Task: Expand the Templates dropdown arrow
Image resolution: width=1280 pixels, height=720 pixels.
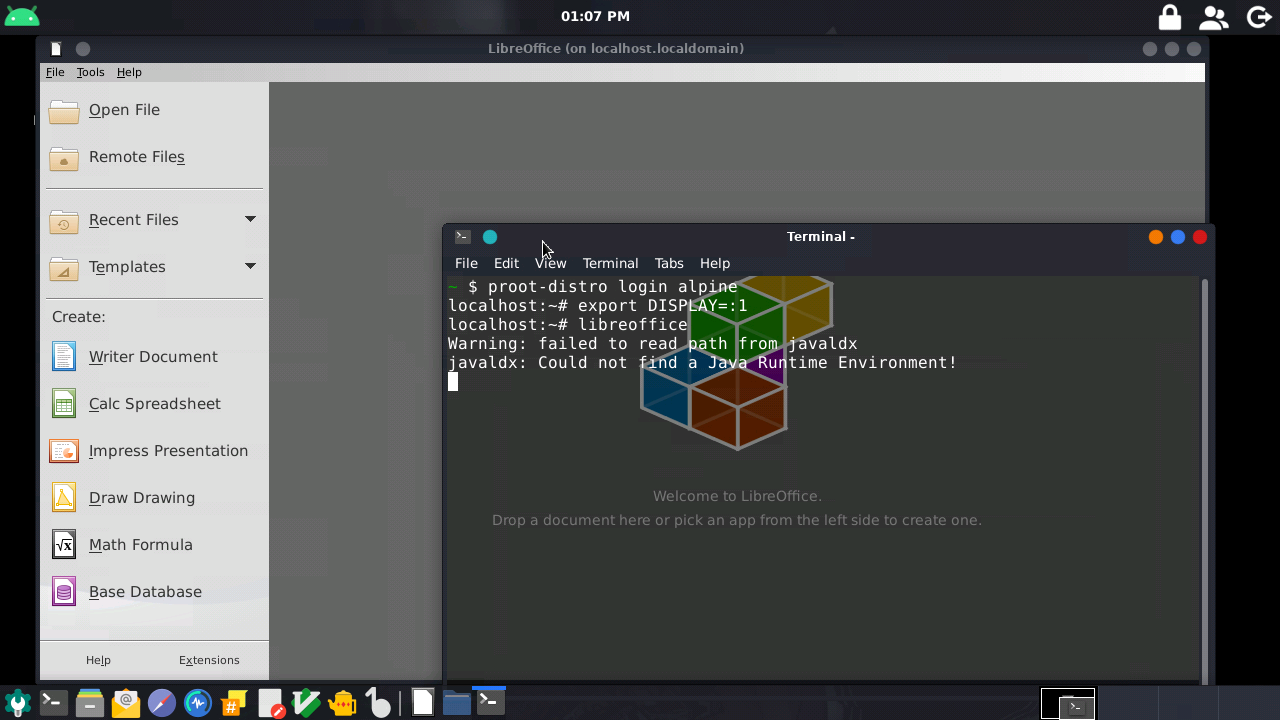Action: coord(250,266)
